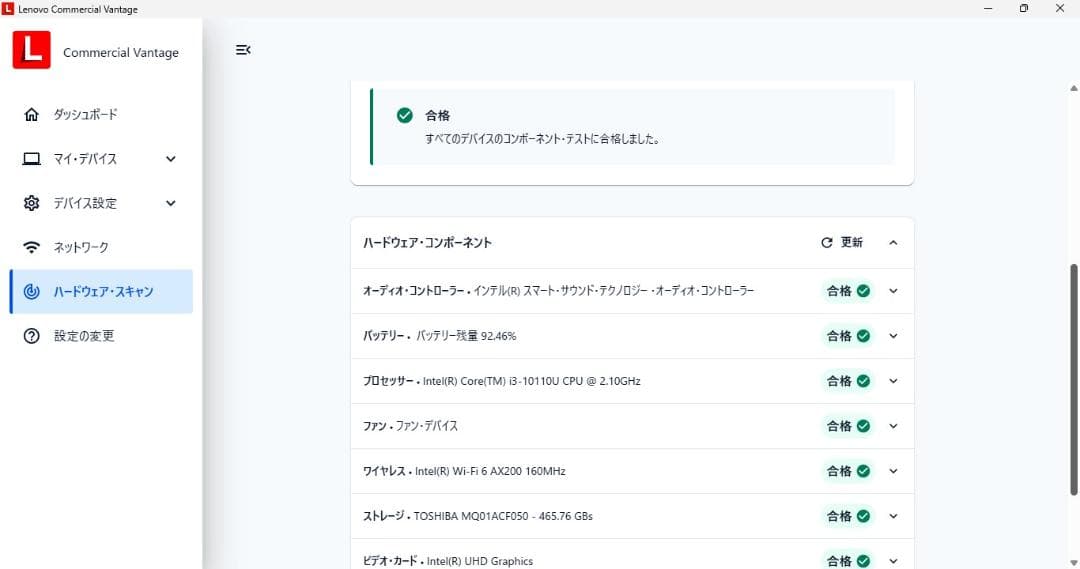Click the マイ・デバイス laptop icon
The height and width of the screenshot is (569, 1080).
pos(32,159)
